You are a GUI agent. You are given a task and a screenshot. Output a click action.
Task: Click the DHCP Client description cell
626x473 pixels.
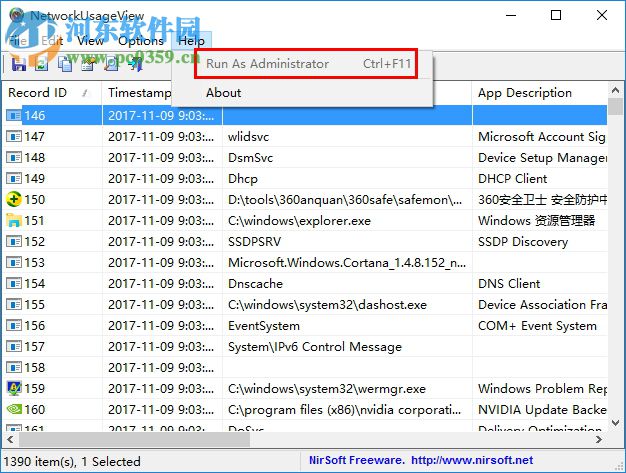(x=540, y=178)
